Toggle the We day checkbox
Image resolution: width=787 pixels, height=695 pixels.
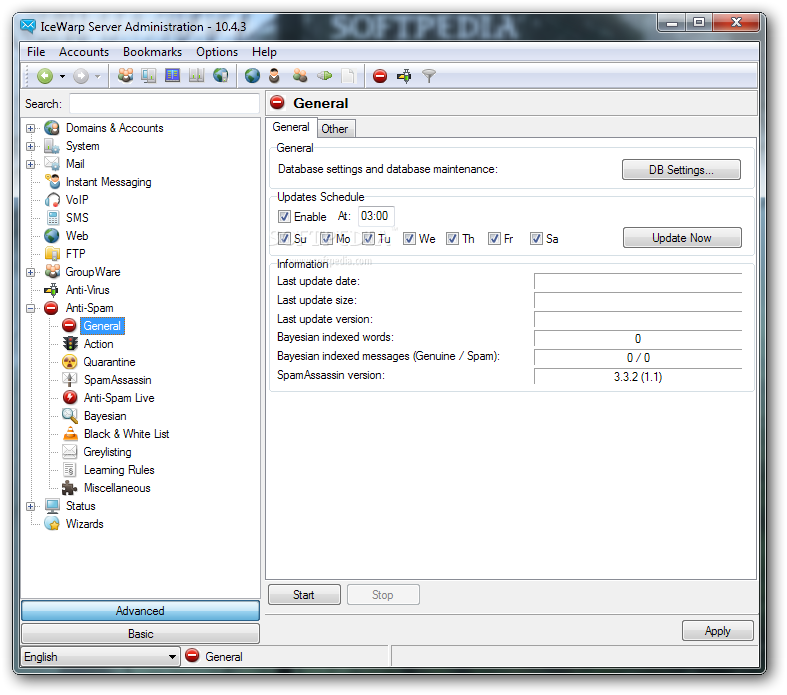pyautogui.click(x=410, y=238)
